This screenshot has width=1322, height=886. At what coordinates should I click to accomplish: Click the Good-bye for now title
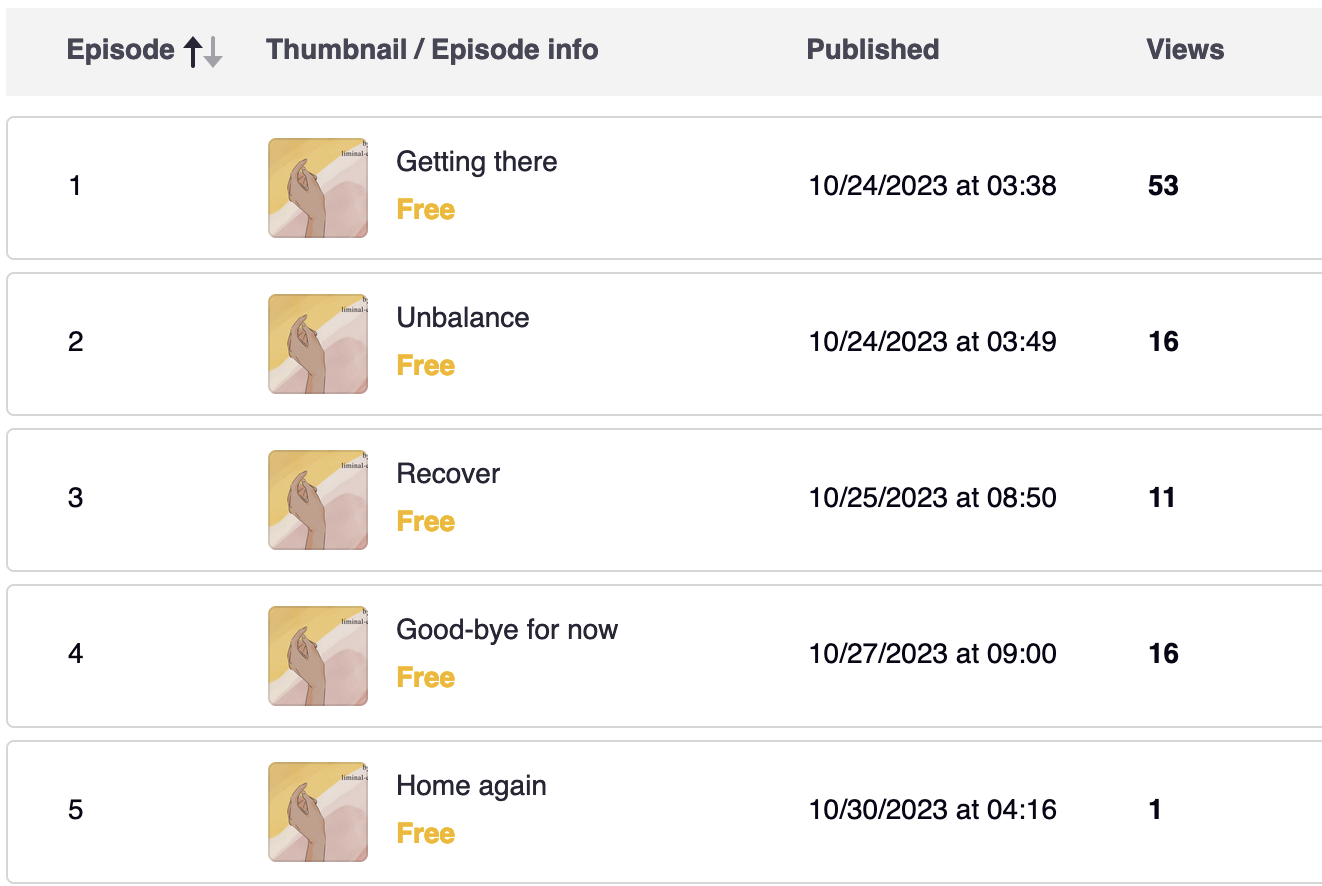[x=507, y=630]
